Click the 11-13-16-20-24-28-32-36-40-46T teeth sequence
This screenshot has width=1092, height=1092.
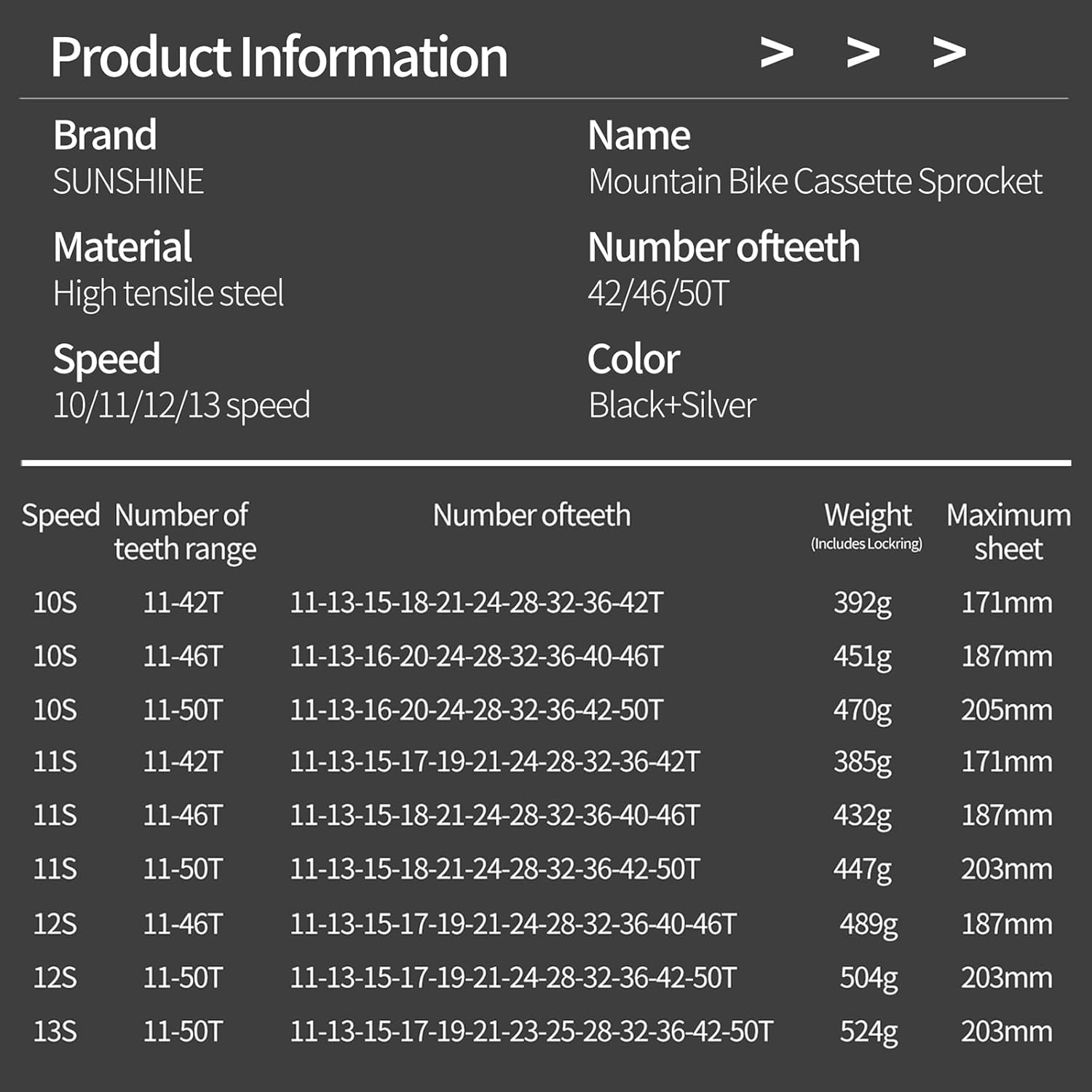(477, 657)
